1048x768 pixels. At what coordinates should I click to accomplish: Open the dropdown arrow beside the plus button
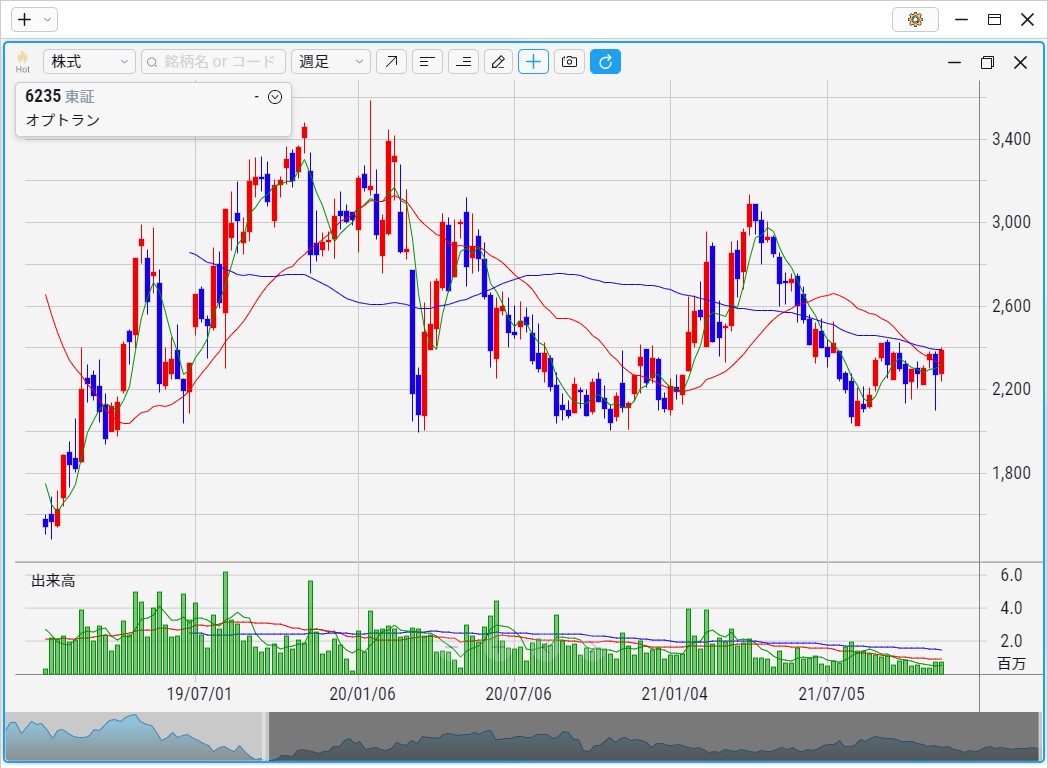47,19
